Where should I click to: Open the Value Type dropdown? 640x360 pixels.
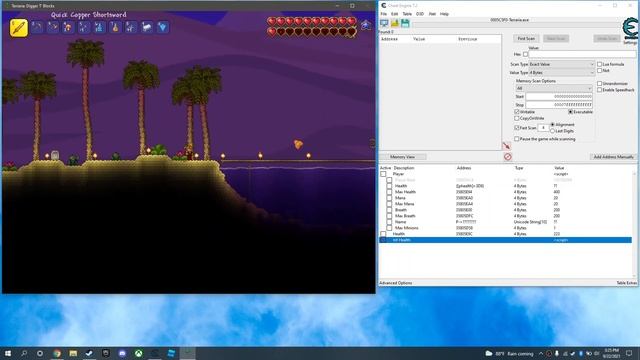pos(562,73)
